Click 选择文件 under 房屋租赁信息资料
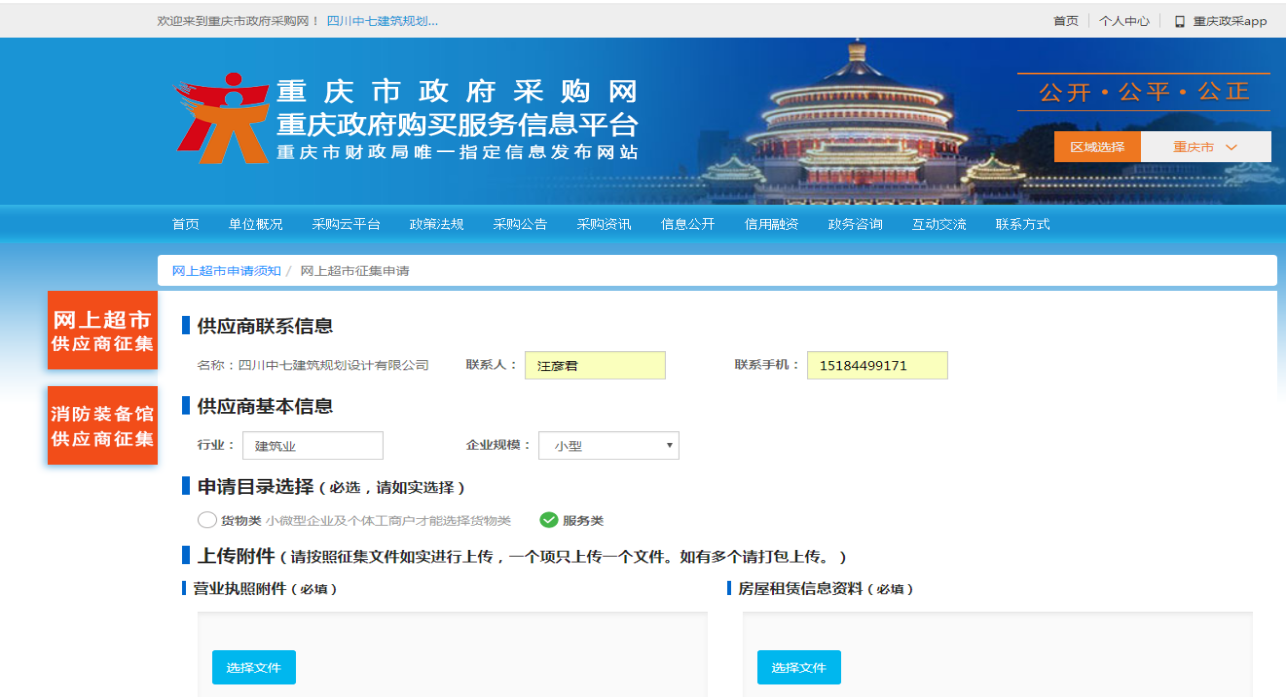Viewport: 1286px width, 697px height. (799, 667)
